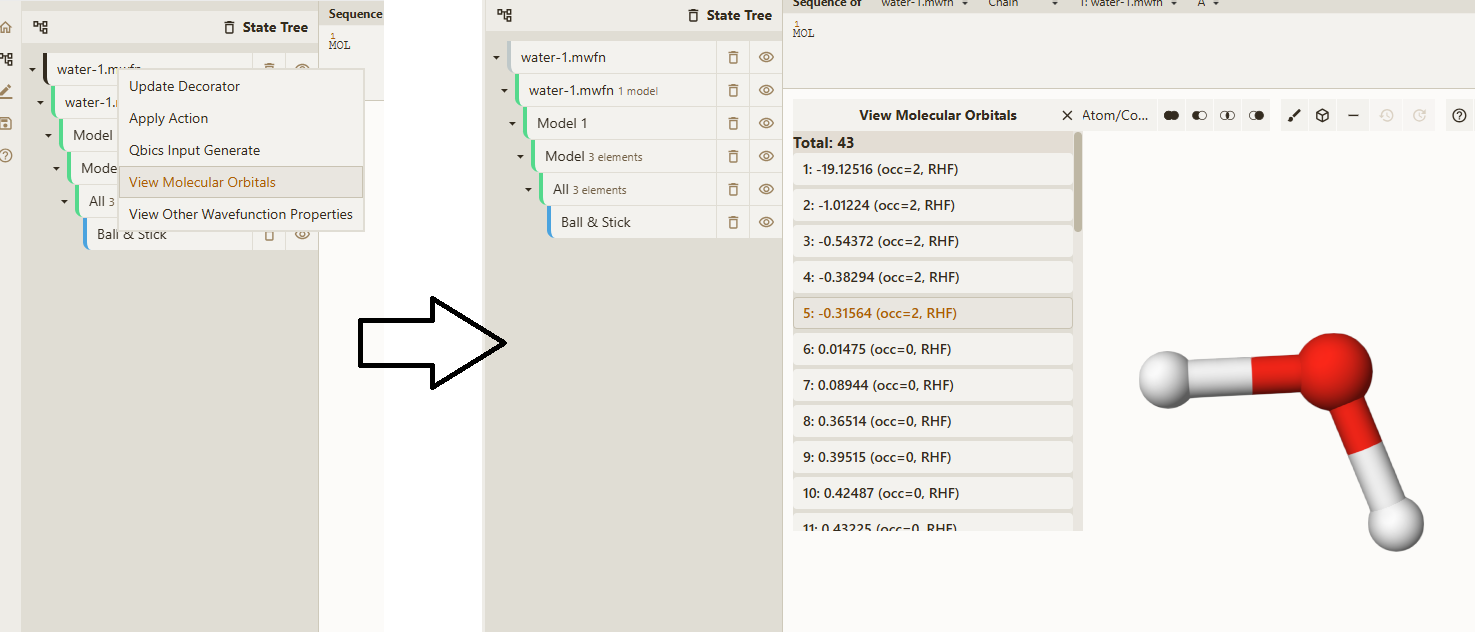Click the brush icon in selection toolbar

[x=1294, y=116]
